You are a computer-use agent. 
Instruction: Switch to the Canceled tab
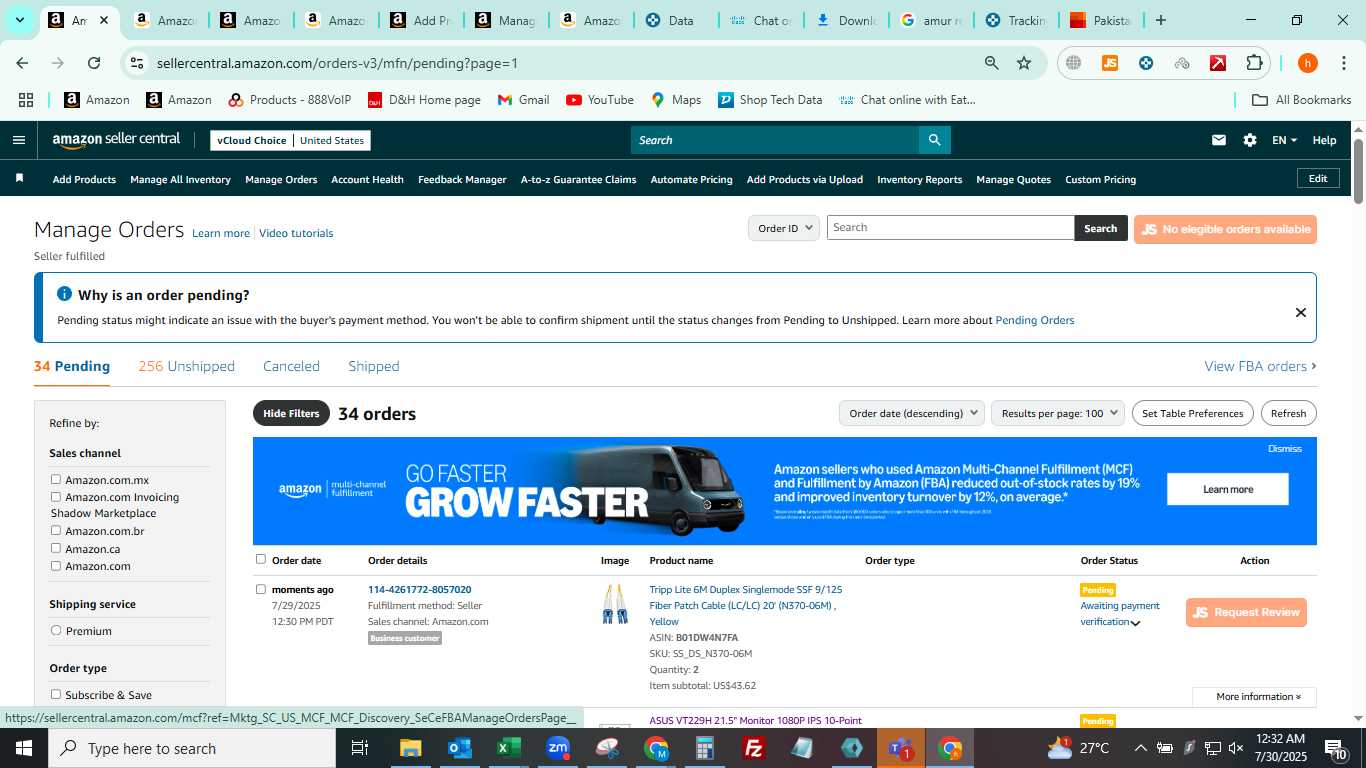[291, 366]
